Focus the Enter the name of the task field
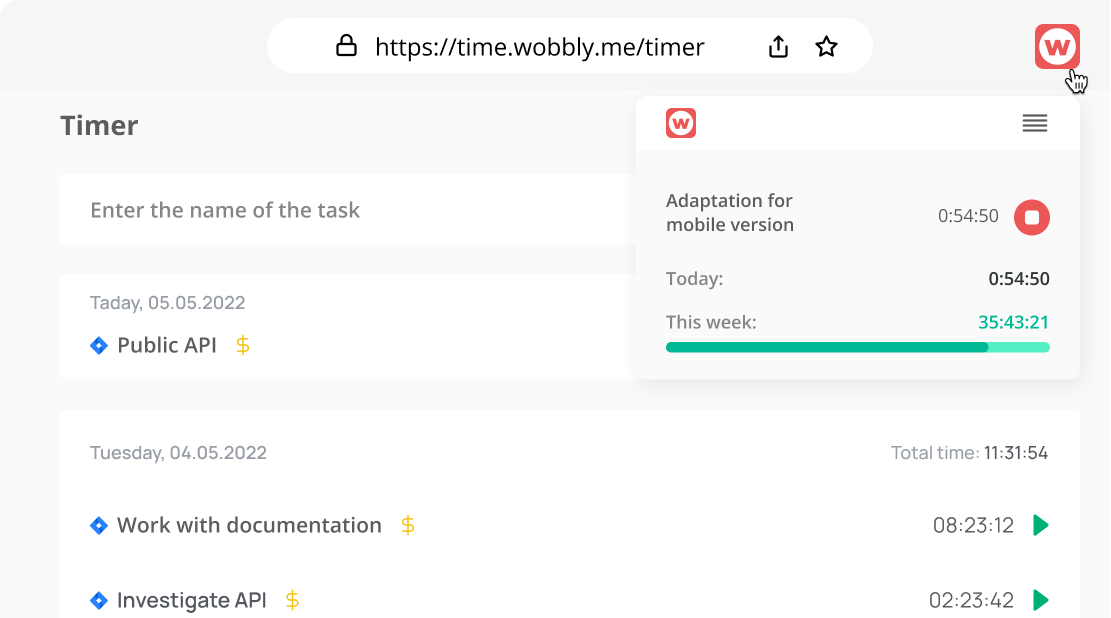This screenshot has height=618, width=1111. (x=340, y=210)
